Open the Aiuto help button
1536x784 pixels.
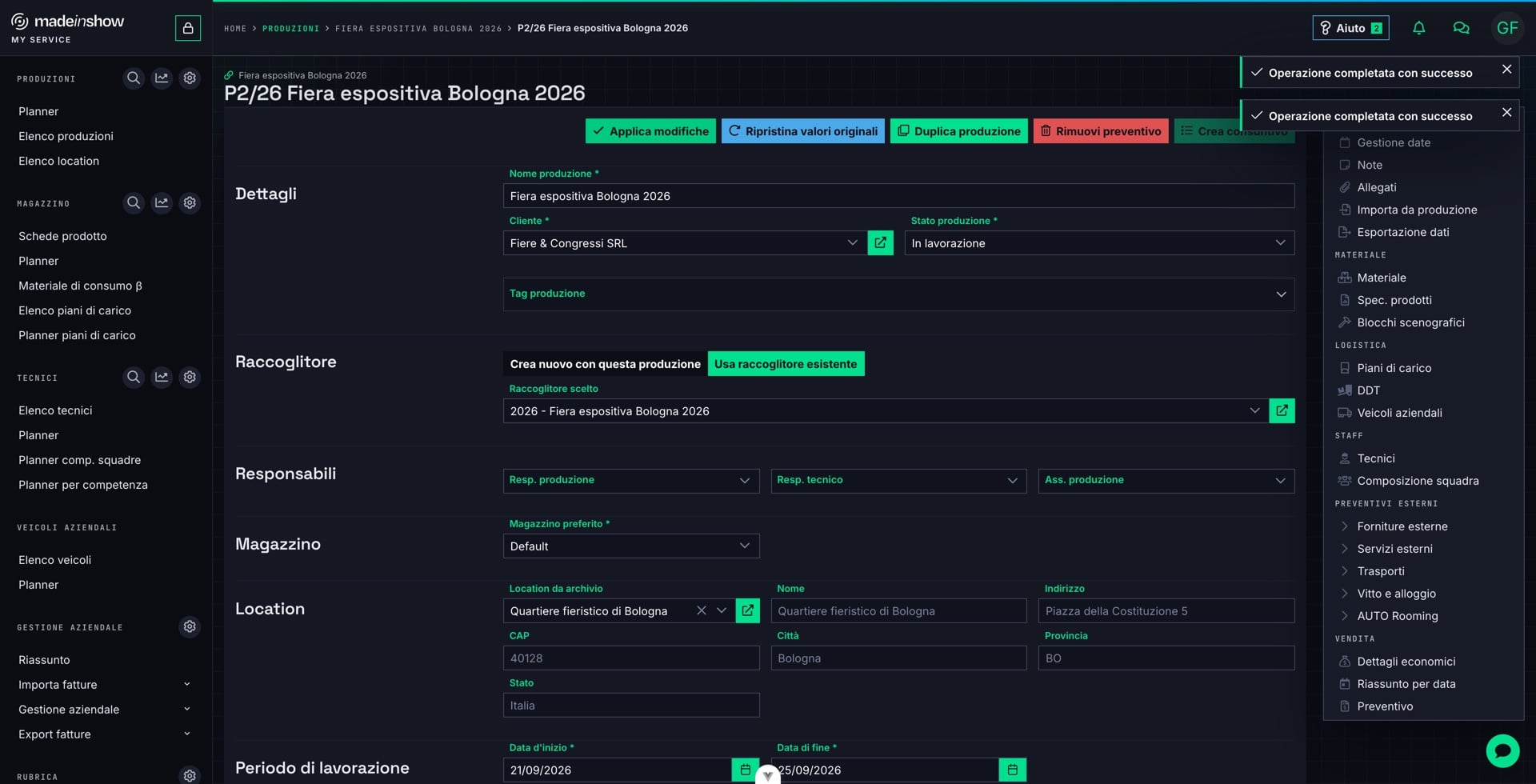tap(1350, 28)
